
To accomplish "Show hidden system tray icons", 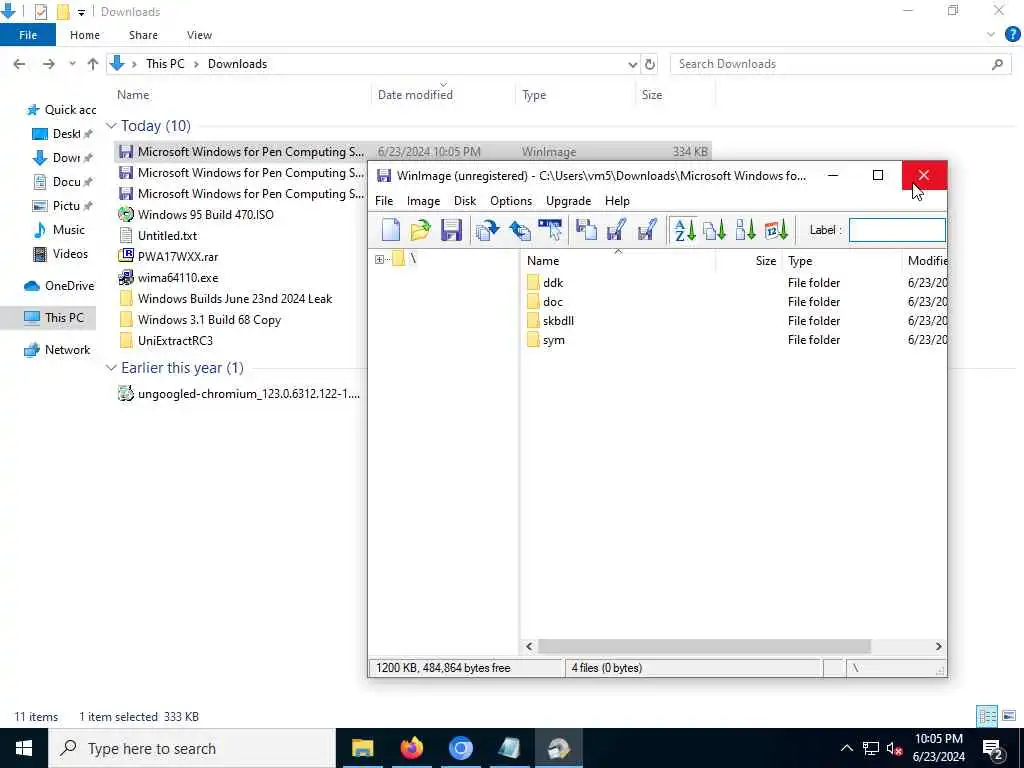I will pos(846,748).
